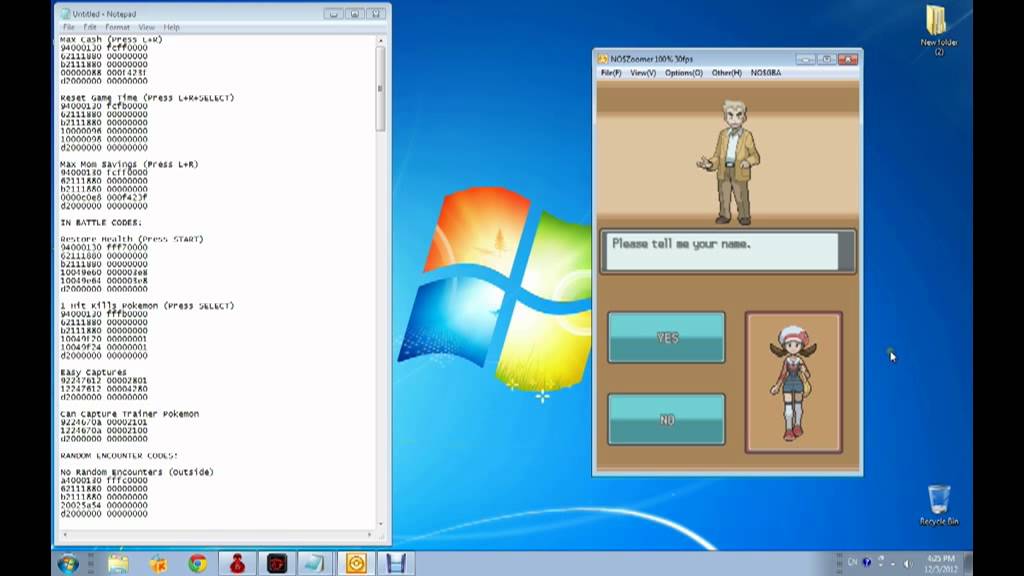Click the 'Restore Health (Press START)' line
Image resolution: width=1024 pixels, height=576 pixels.
(x=132, y=240)
